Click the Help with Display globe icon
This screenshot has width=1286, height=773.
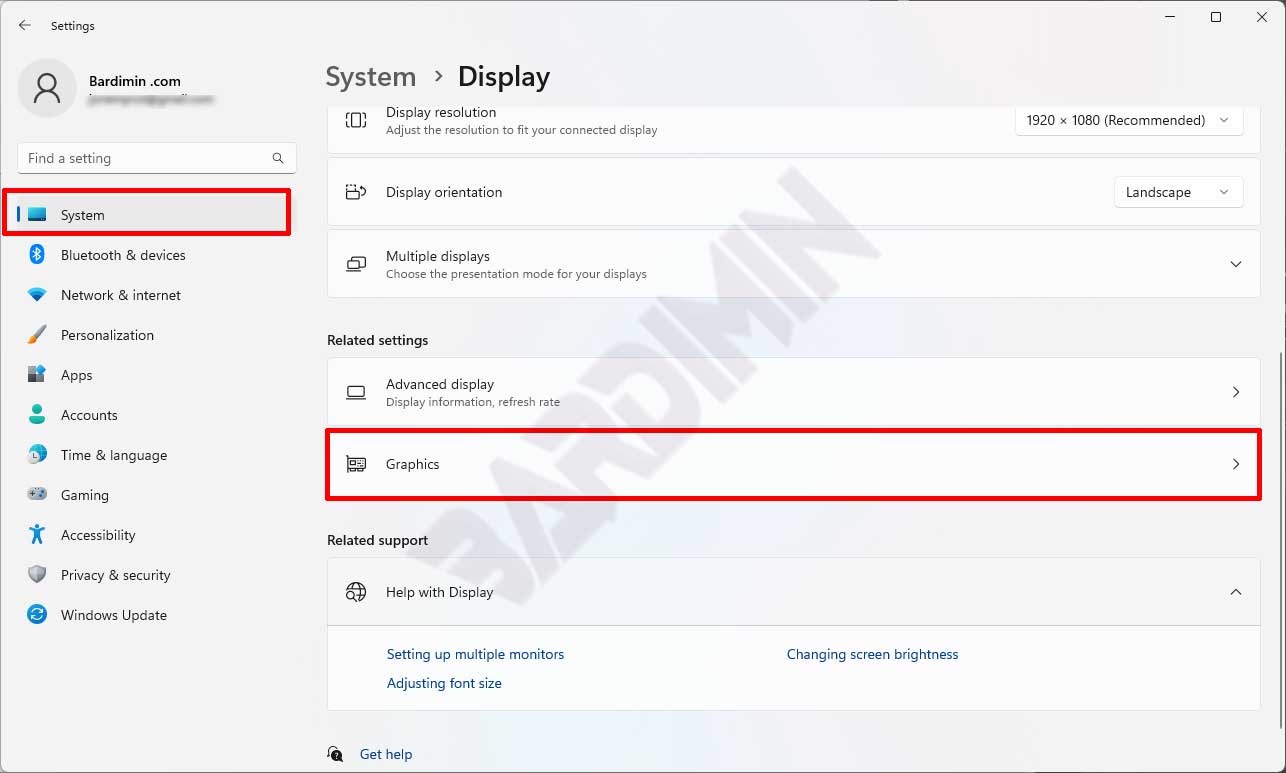tap(355, 592)
